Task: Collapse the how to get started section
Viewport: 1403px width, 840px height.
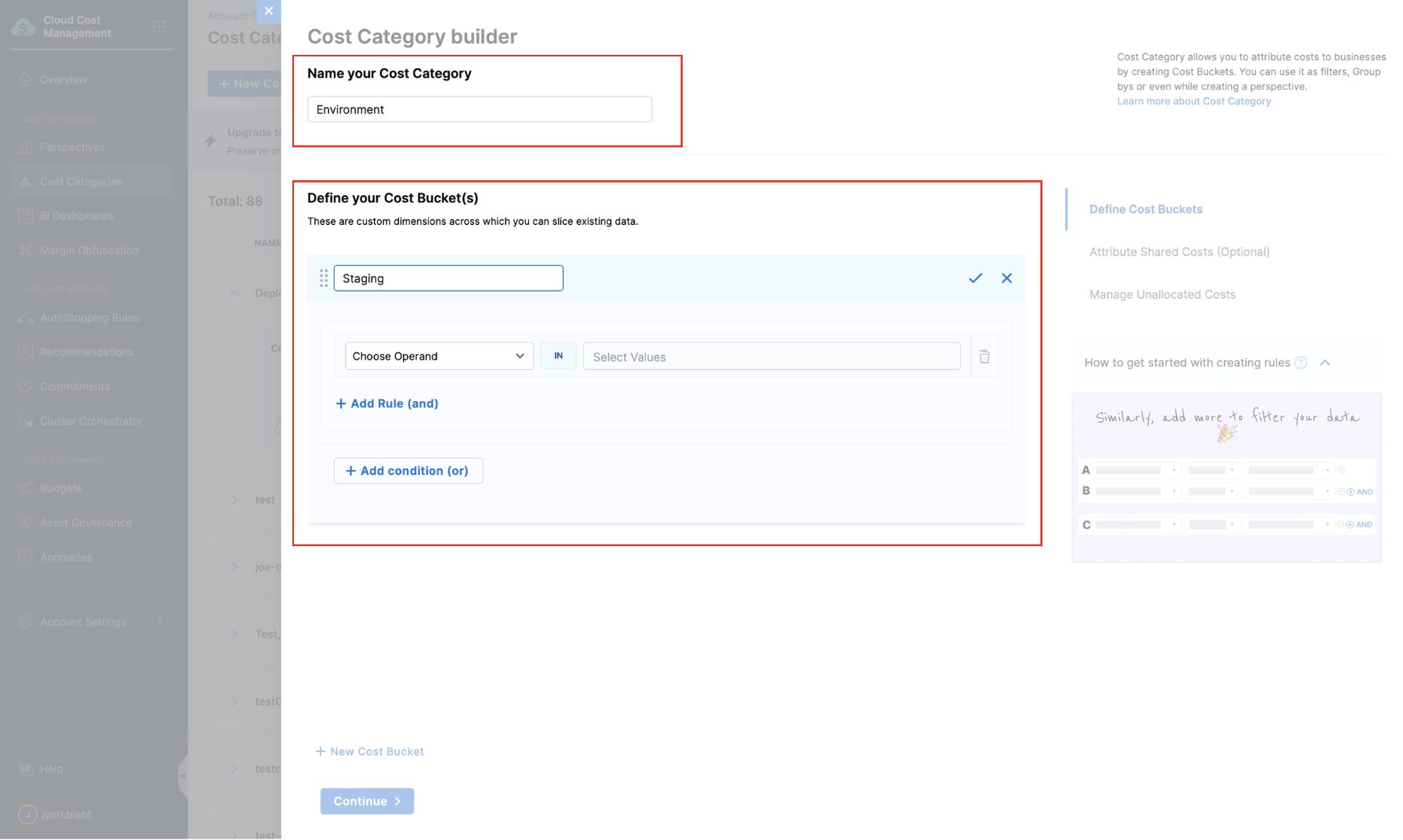Action: point(1325,363)
